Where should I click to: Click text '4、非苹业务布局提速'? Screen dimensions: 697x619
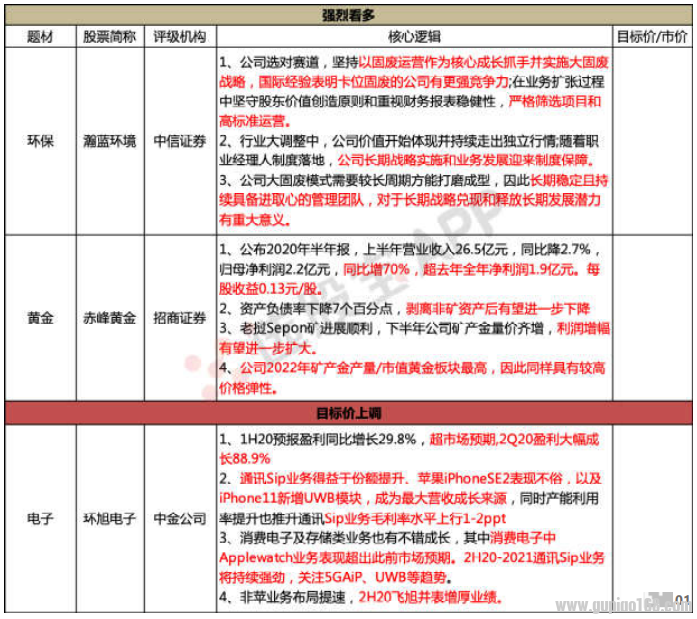(x=282, y=597)
